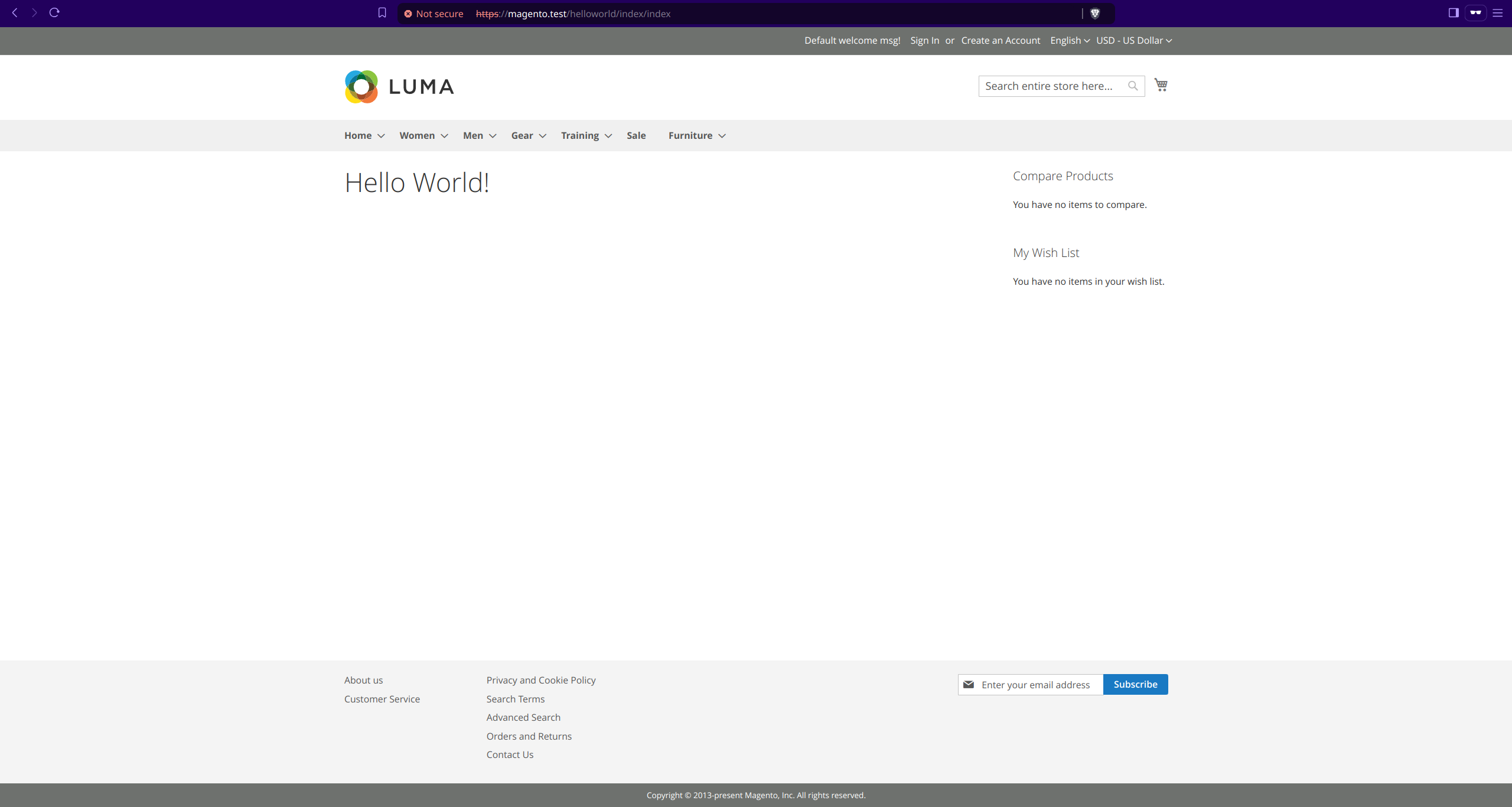This screenshot has height=807, width=1512.
Task: Click the browser reload icon
Action: (x=54, y=13)
